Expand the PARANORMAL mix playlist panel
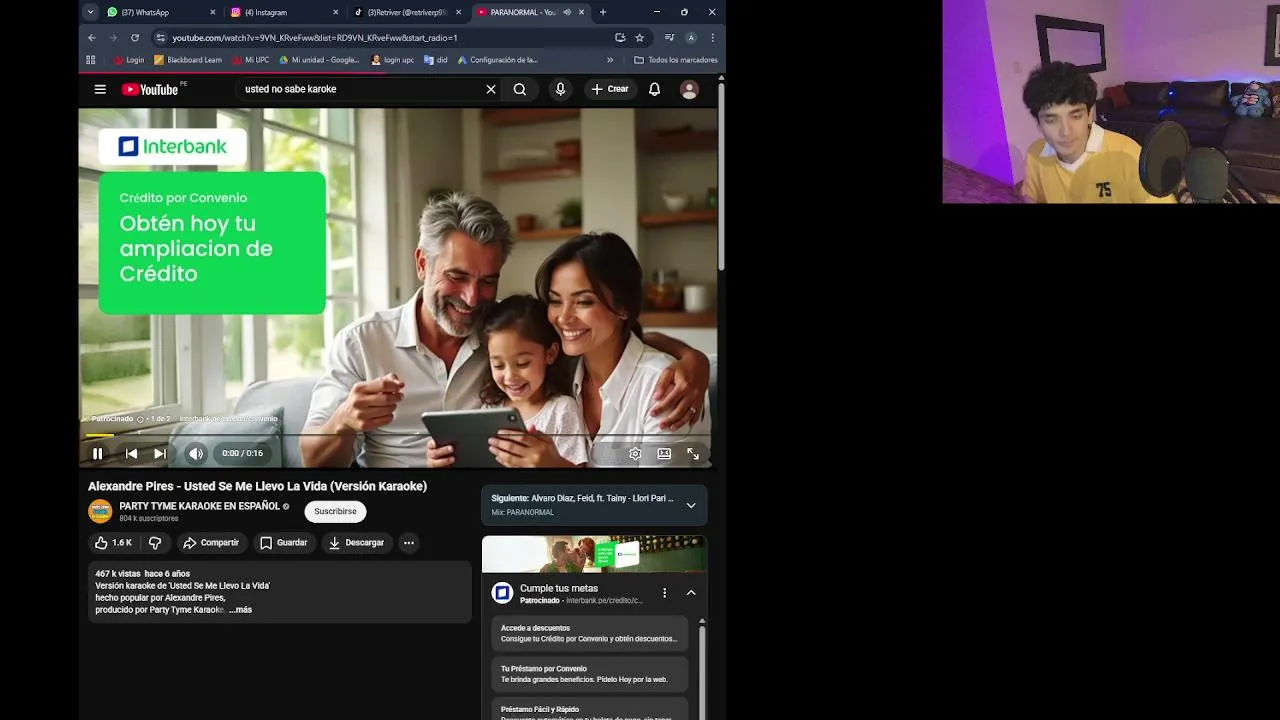The width and height of the screenshot is (1280, 720). 691,505
